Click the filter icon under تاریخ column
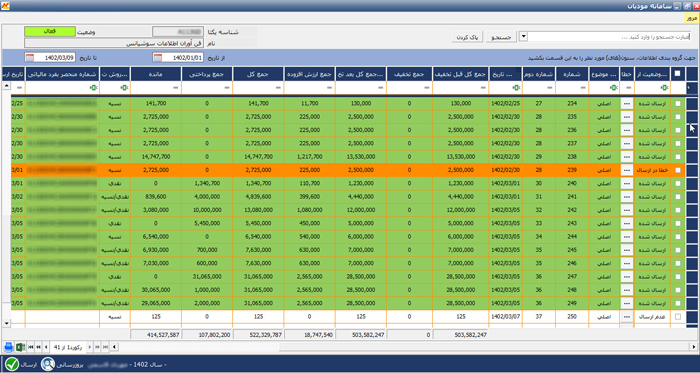Image resolution: width=700 pixels, height=373 pixels. 517,88
